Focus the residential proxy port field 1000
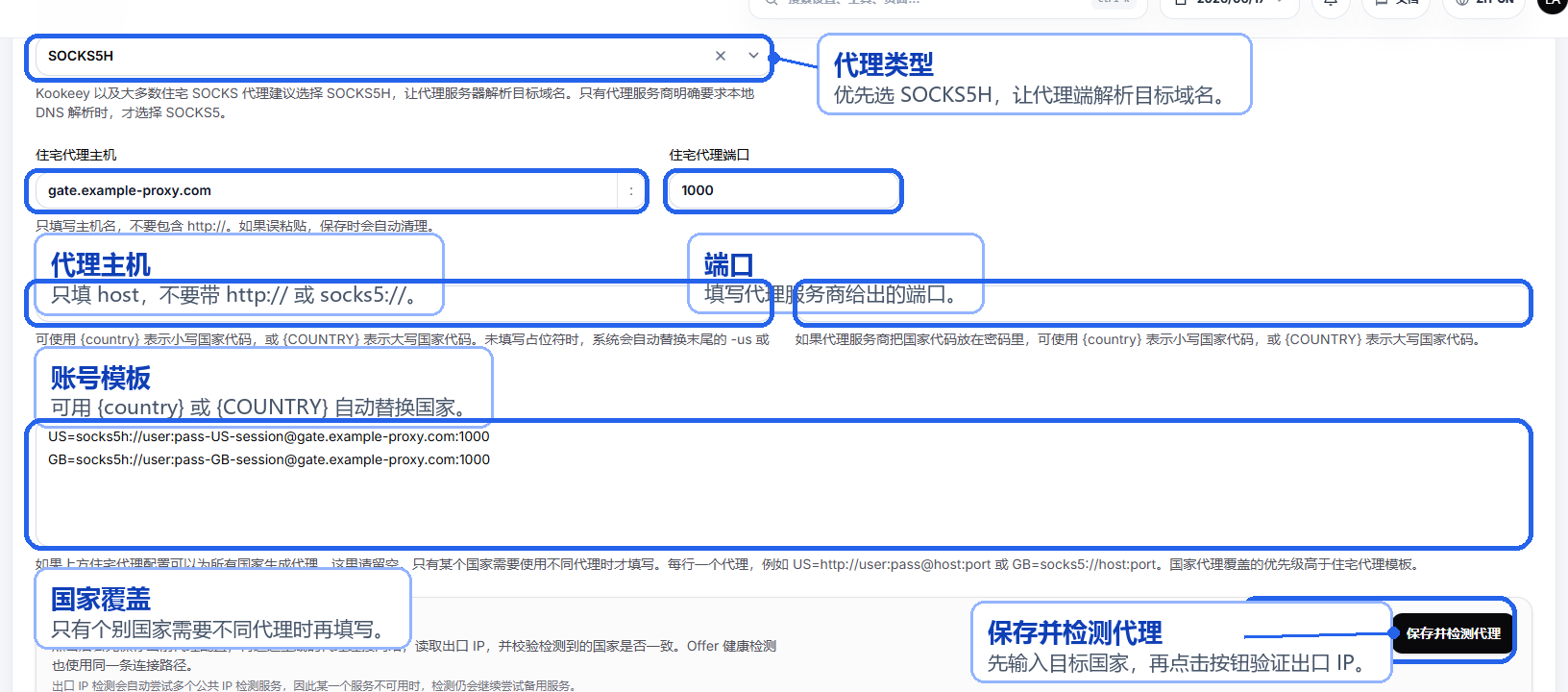 tap(783, 190)
